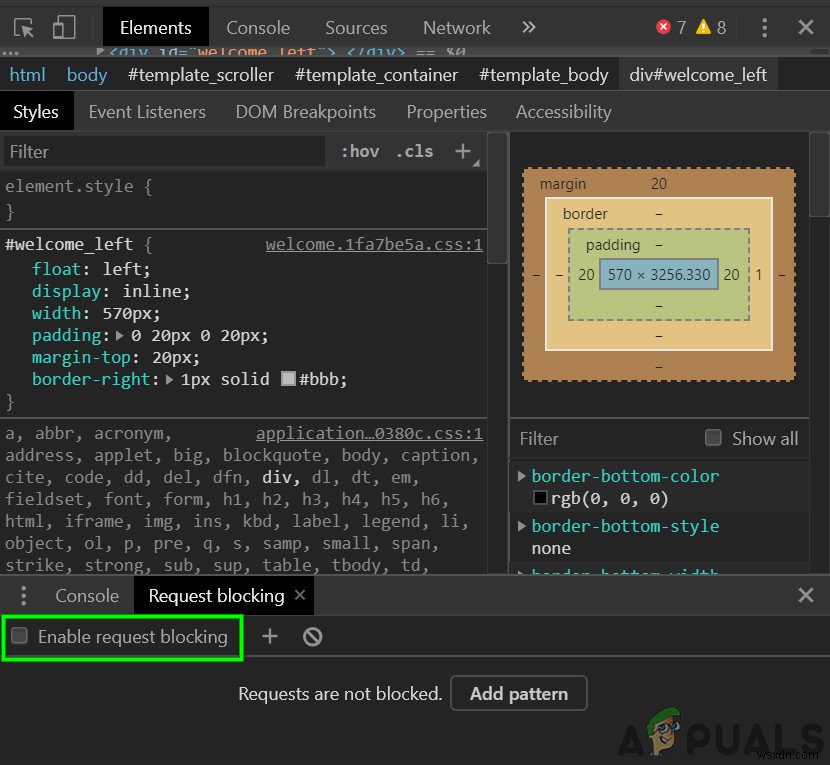Viewport: 830px width, 765px height.
Task: Add new style rule with plus icon
Action: tap(462, 151)
